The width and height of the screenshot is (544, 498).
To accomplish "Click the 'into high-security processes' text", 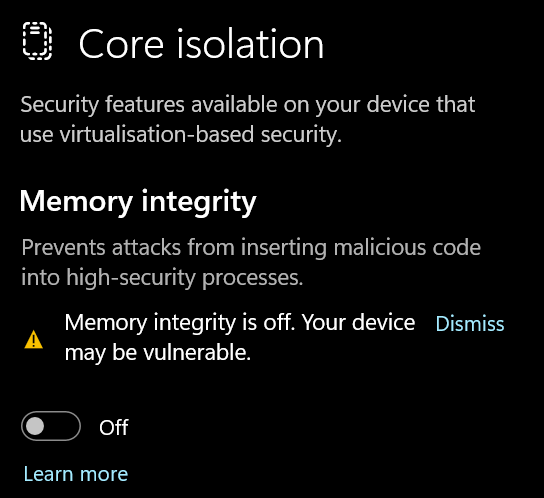I will click(162, 278).
